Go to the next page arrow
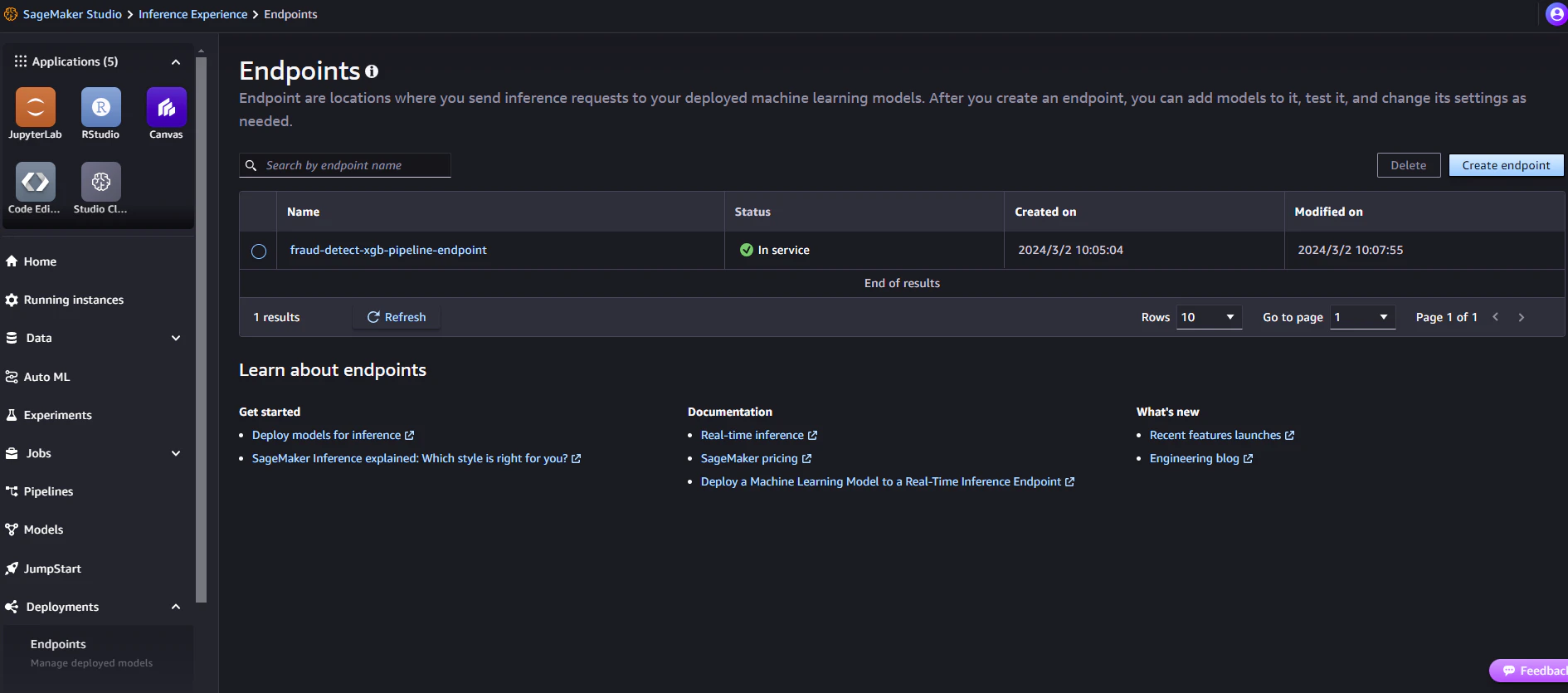The width and height of the screenshot is (1568, 693). point(1522,317)
